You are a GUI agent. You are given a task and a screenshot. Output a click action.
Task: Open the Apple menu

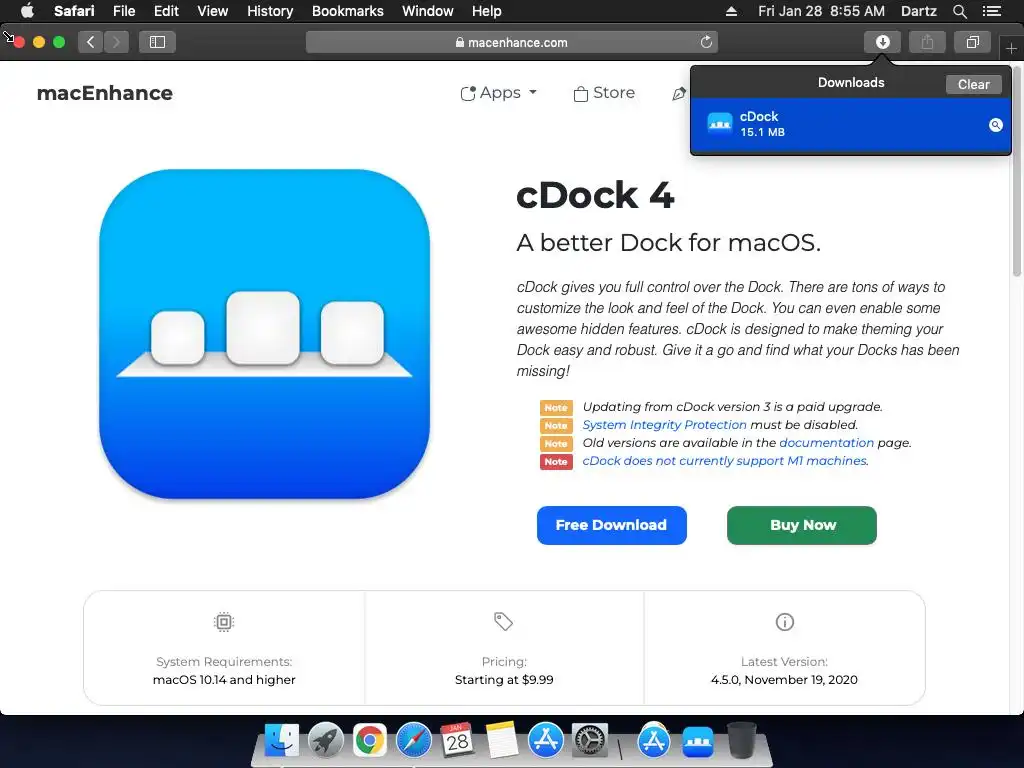pyautogui.click(x=27, y=11)
